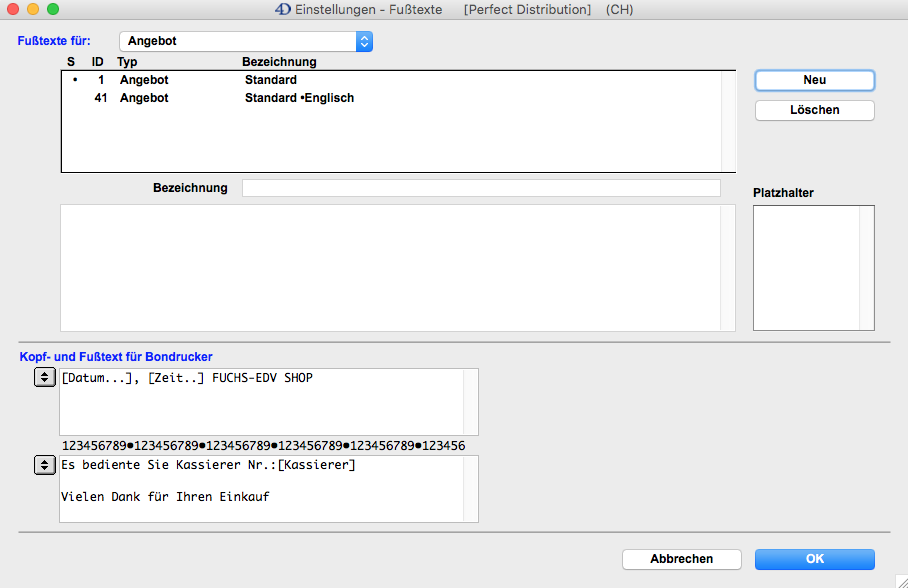The height and width of the screenshot is (588, 908).
Task: Open footer text stepper for Bondrucker
Action: point(45,464)
